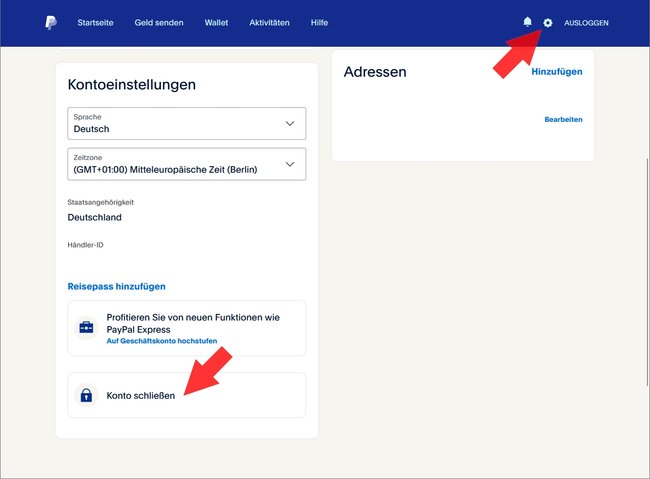Click the page vertical scrollbar
Viewport: 650px width, 479px height.
(647, 272)
